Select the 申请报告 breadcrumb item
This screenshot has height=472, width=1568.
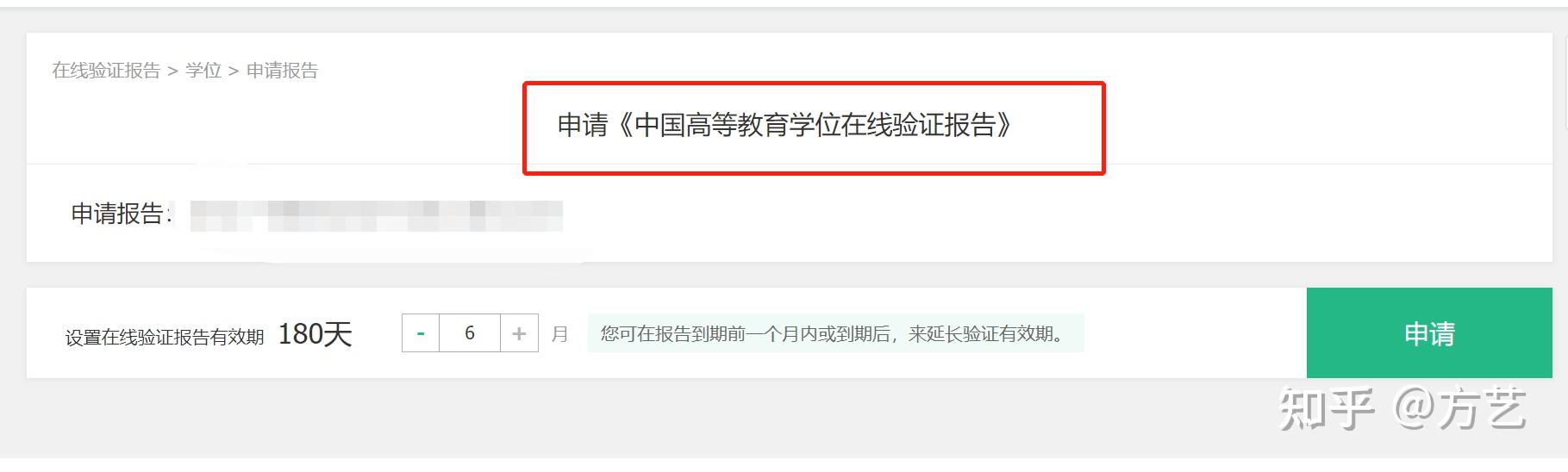283,71
